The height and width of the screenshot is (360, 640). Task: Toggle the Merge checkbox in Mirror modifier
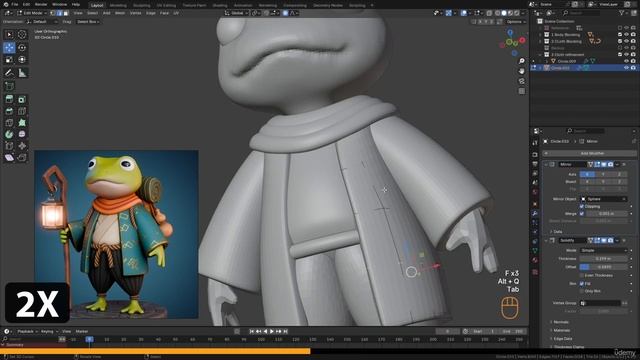point(582,213)
